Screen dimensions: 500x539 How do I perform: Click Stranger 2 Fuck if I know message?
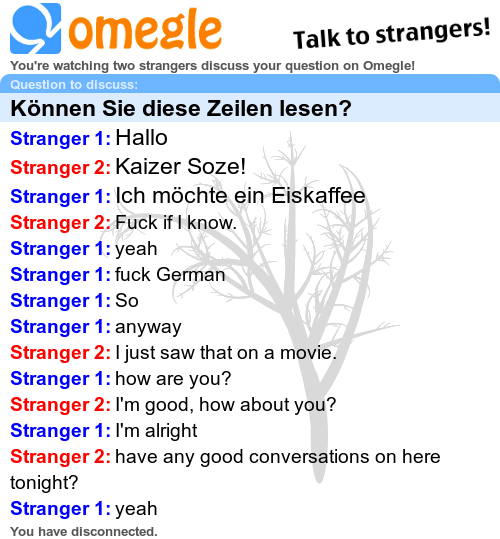coord(124,222)
